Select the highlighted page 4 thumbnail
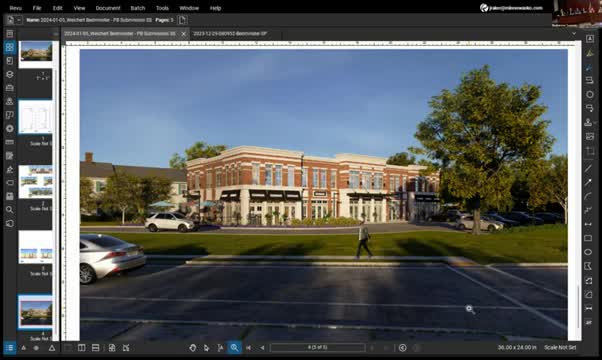The image size is (602, 360). pos(35,312)
